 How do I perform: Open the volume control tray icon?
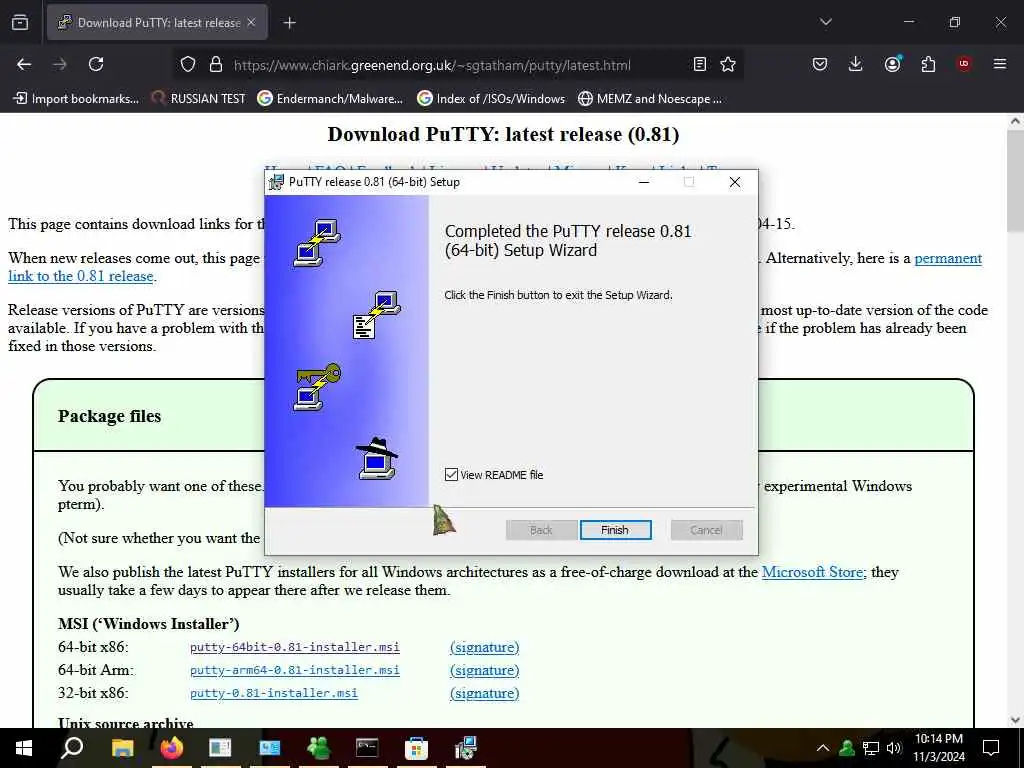click(x=894, y=748)
